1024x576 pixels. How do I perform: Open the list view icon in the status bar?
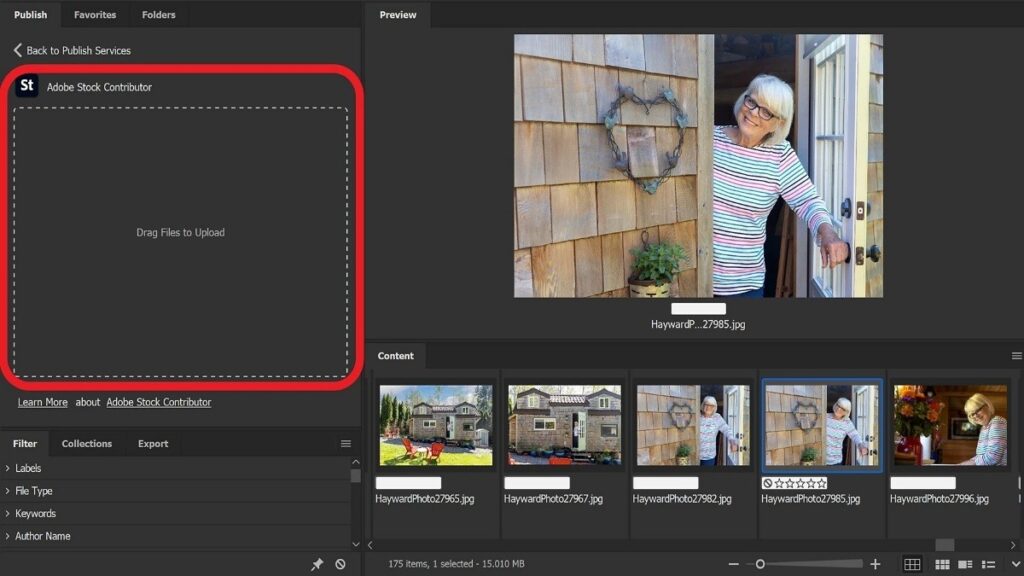988,563
